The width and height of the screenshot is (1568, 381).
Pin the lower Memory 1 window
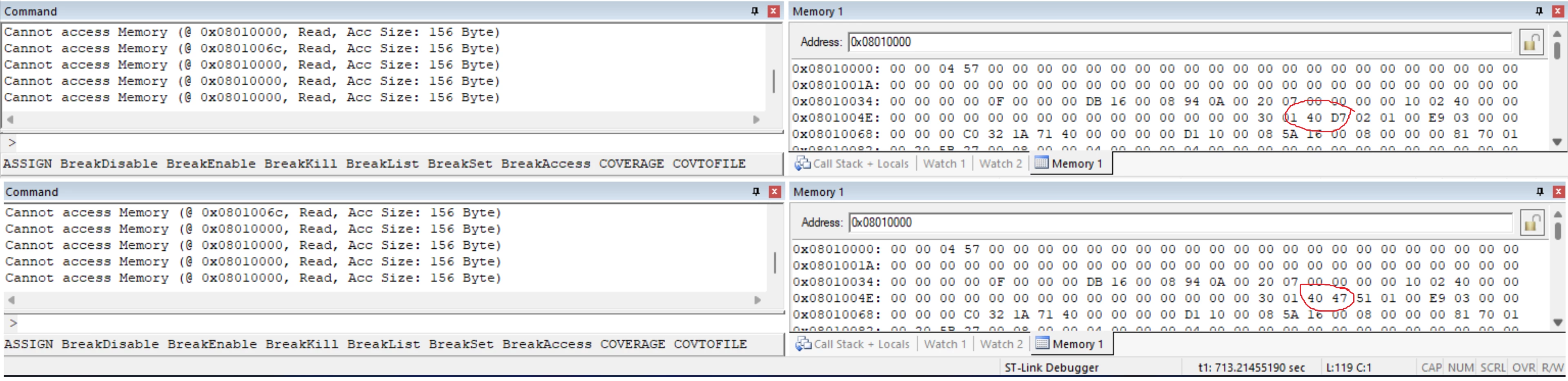click(1541, 192)
